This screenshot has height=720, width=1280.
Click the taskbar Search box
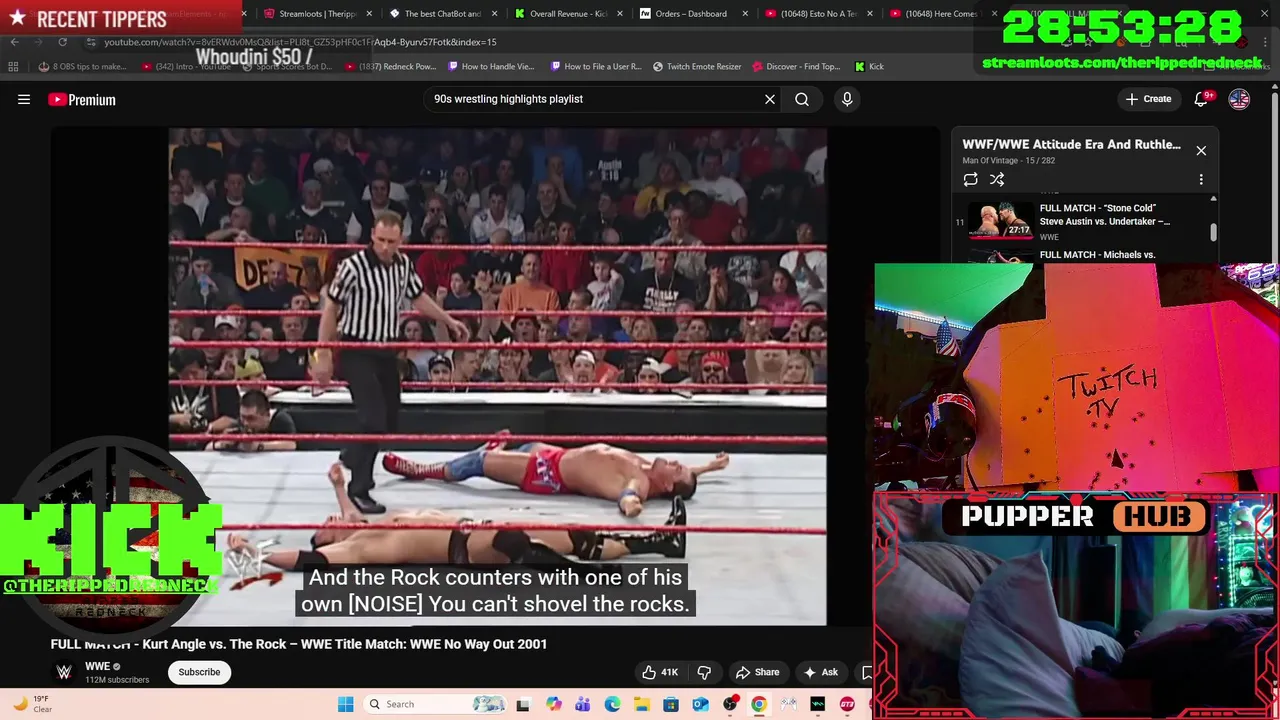tap(435, 704)
